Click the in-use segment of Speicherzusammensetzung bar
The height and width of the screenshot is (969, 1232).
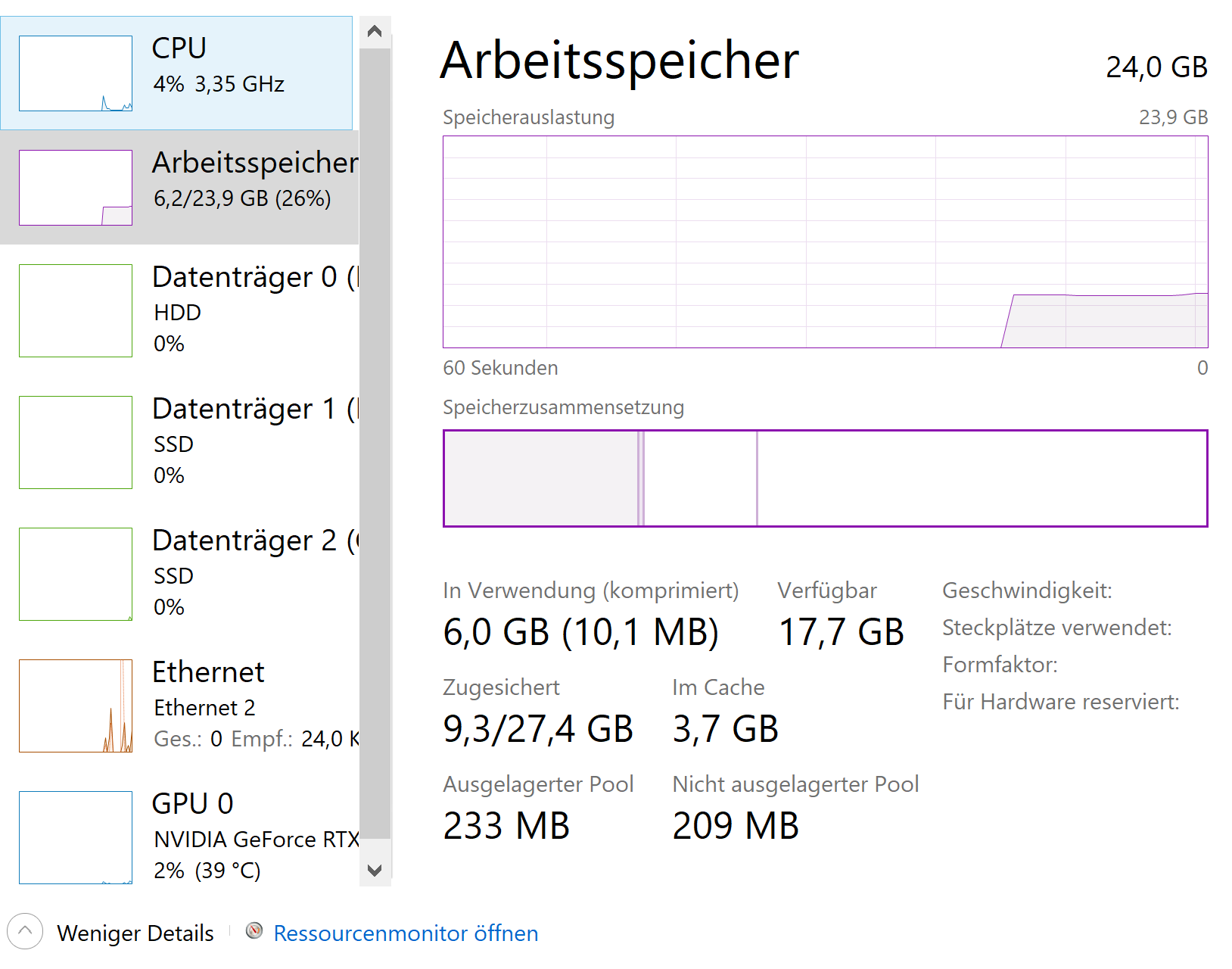pyautogui.click(x=541, y=478)
